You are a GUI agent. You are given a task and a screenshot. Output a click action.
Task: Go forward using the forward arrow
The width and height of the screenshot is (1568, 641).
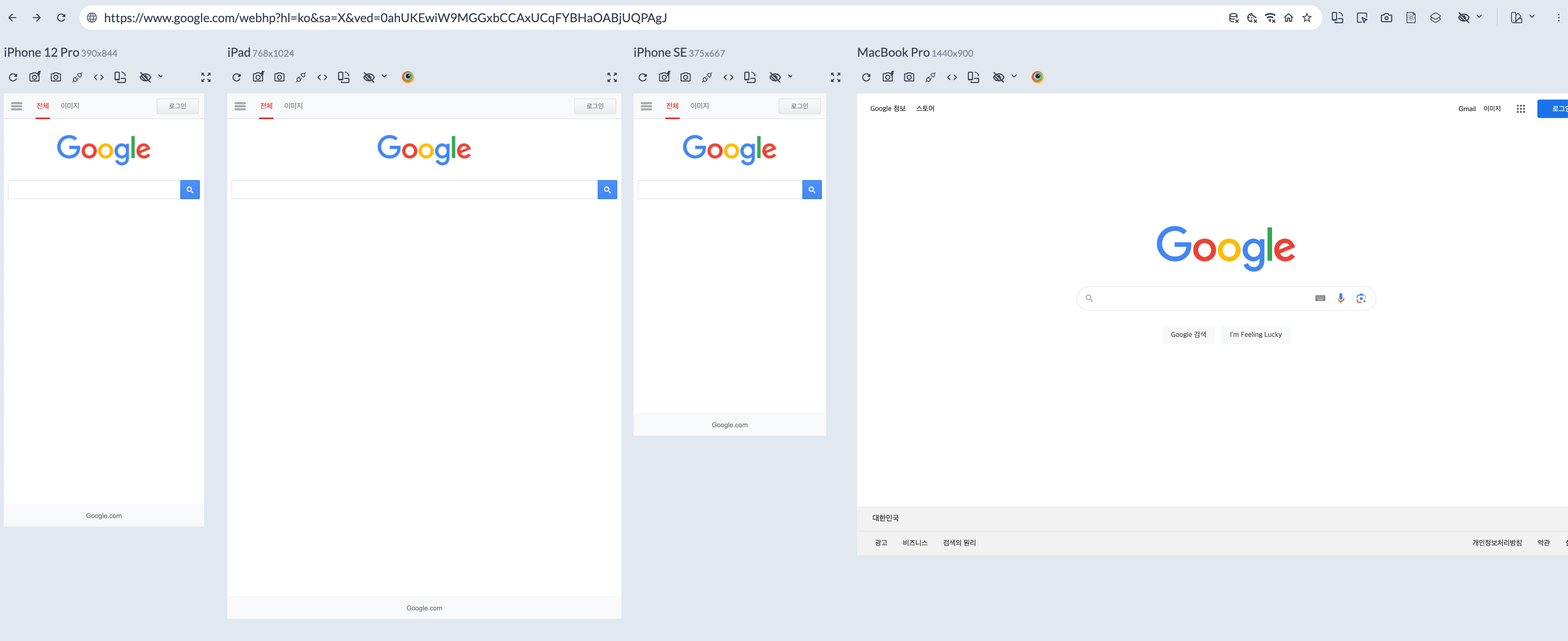tap(36, 18)
